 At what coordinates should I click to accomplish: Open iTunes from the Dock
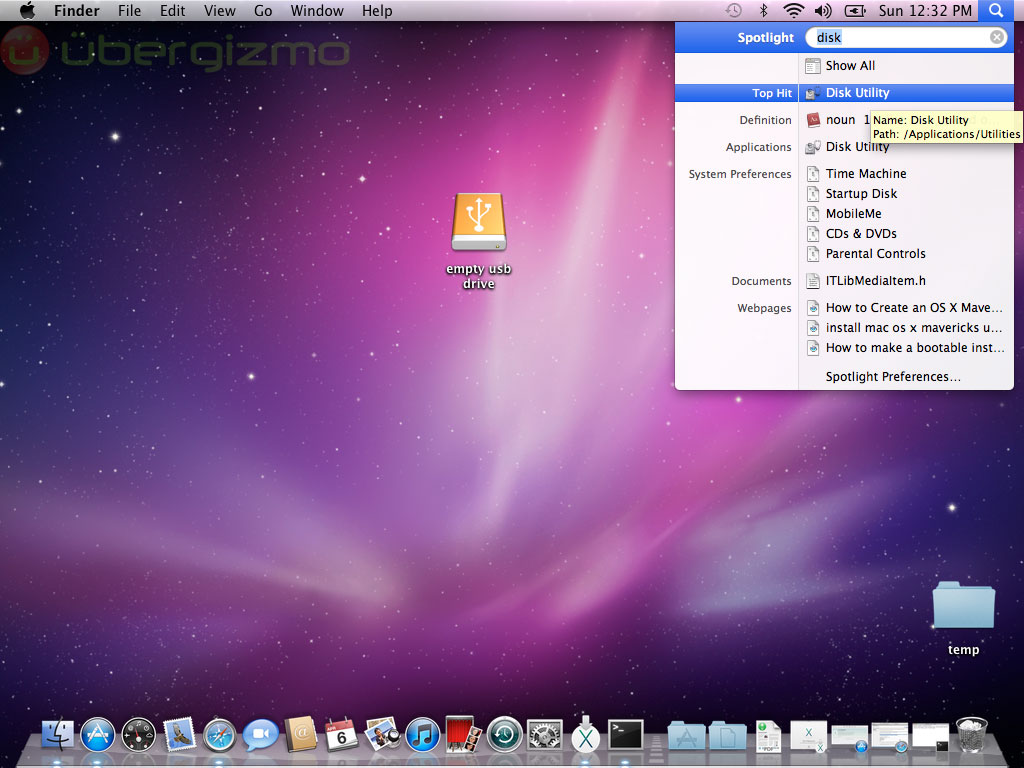[423, 736]
